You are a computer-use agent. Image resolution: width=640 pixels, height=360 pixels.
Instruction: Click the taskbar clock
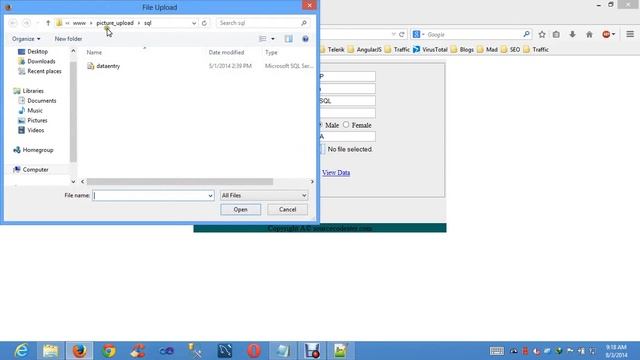point(616,351)
